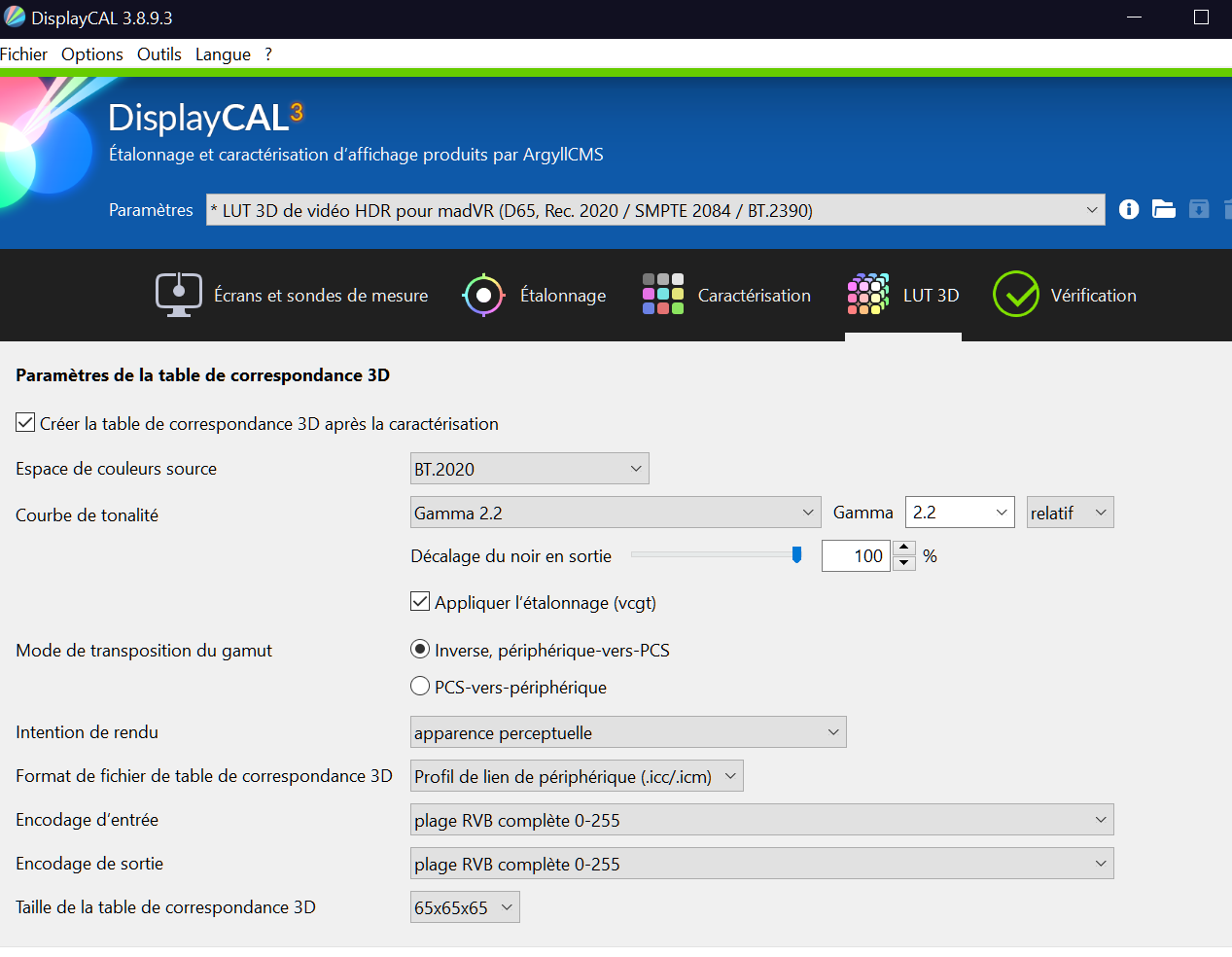Open the ? help menu

point(268,54)
